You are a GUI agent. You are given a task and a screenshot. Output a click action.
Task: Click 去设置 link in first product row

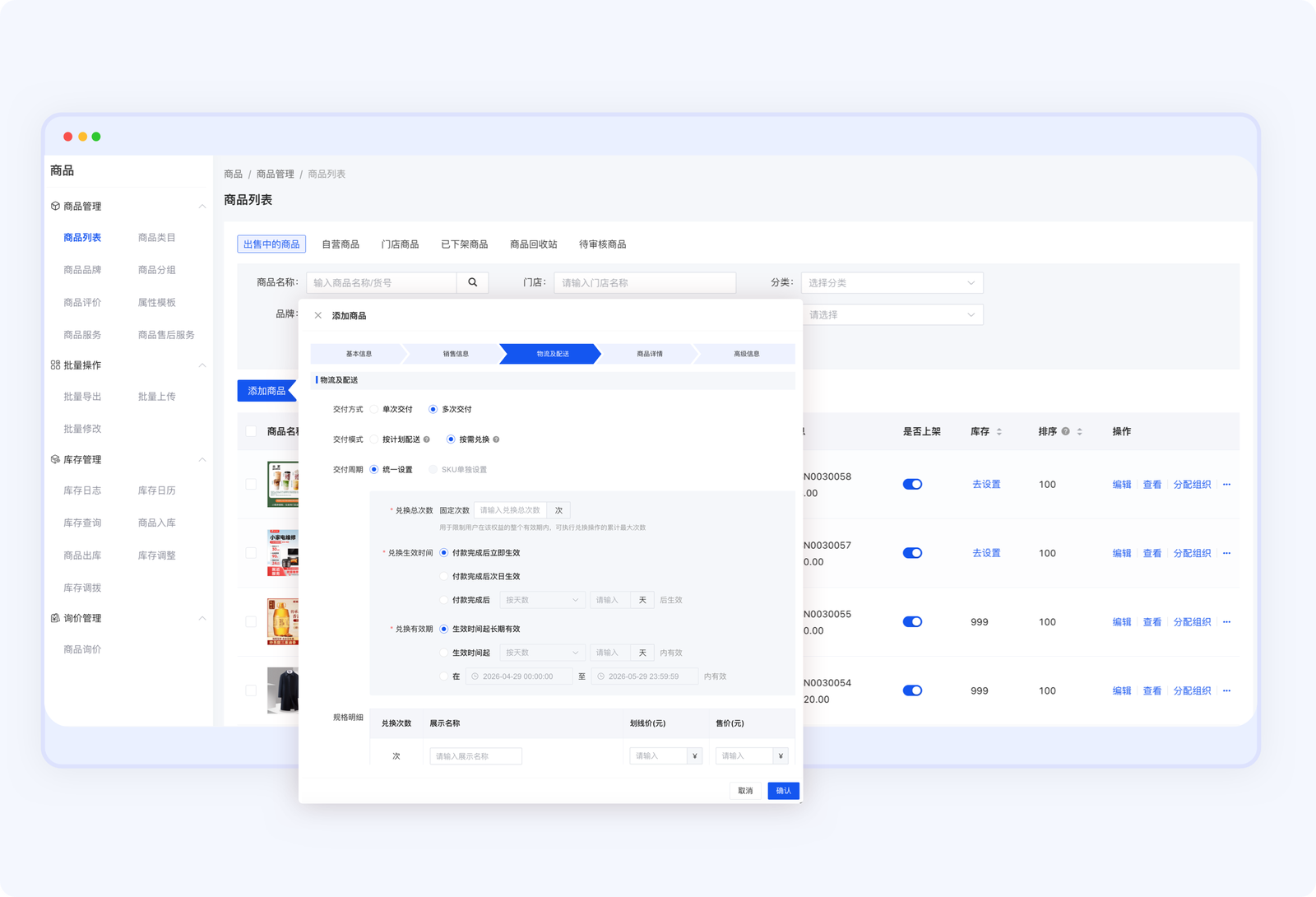click(986, 485)
